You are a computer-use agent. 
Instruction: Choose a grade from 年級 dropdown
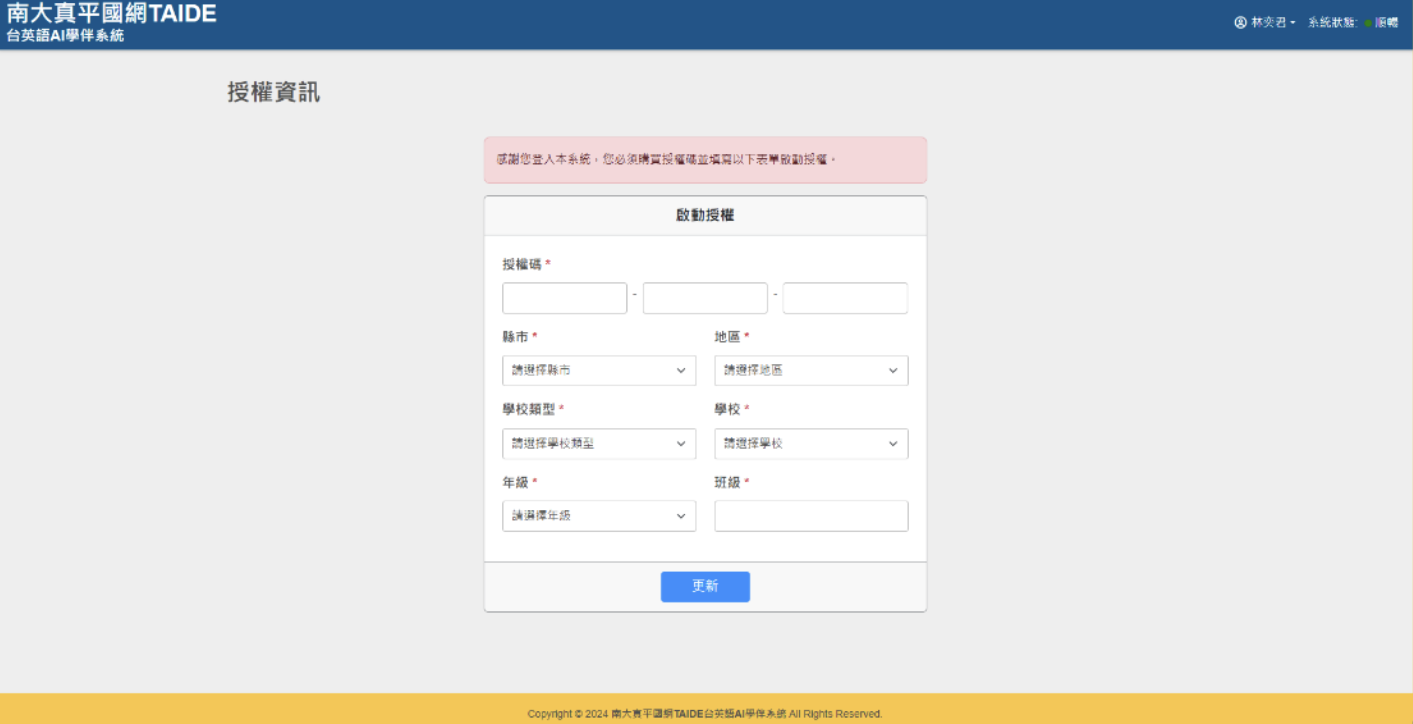click(599, 516)
